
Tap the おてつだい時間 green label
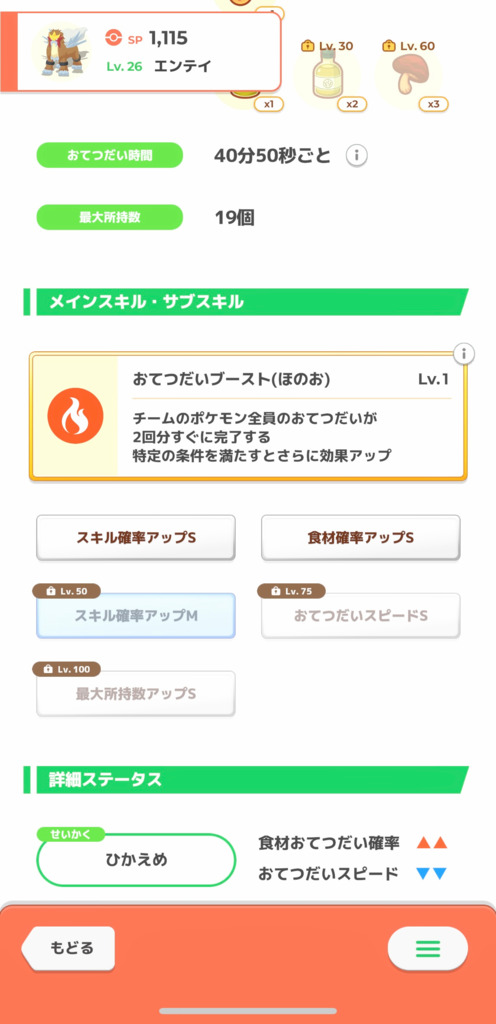110,155
